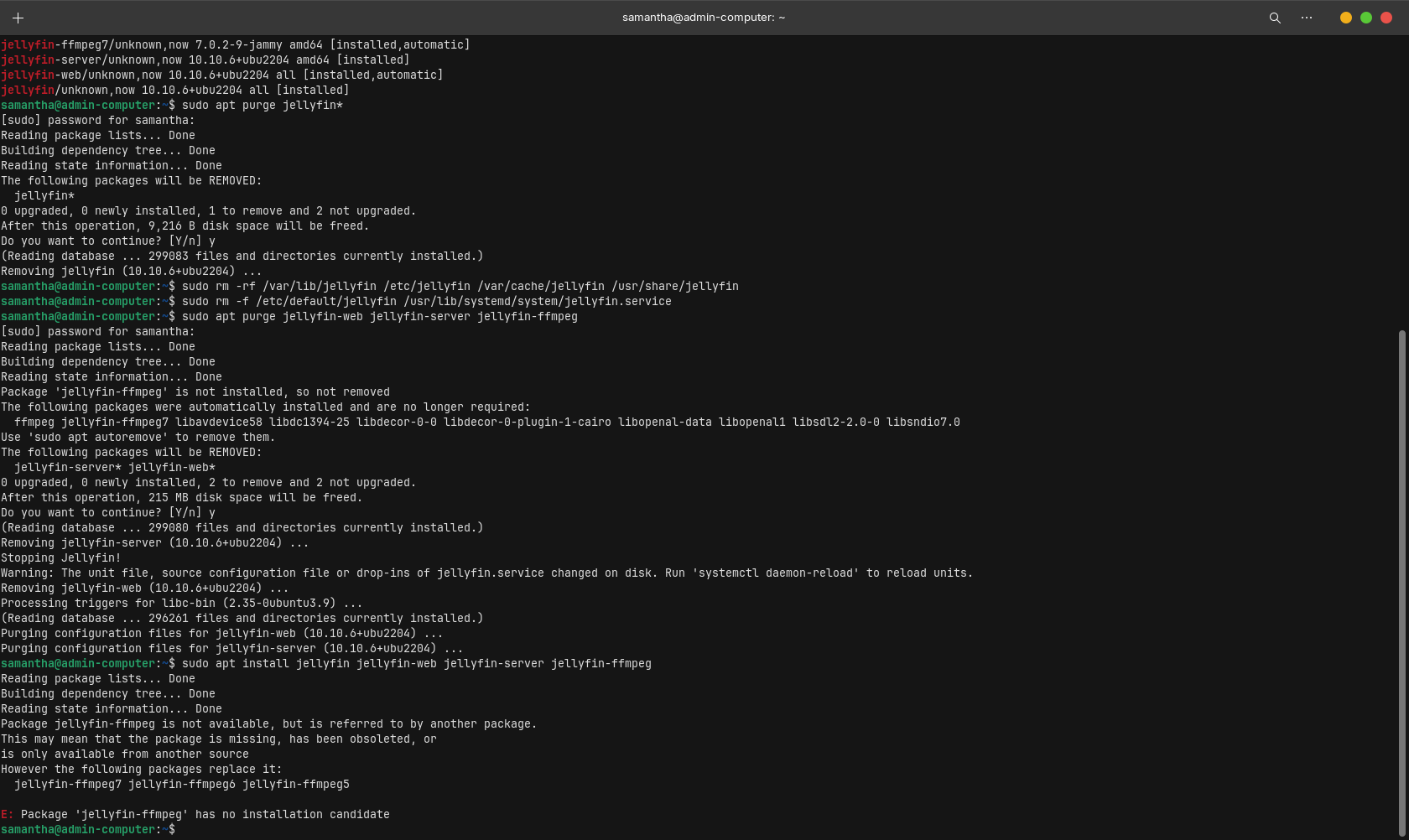The image size is (1409, 840).
Task: Click the jellyfin-ffmpeg7 jellyfin-ffmpeg6 replacement list
Action: click(181, 785)
